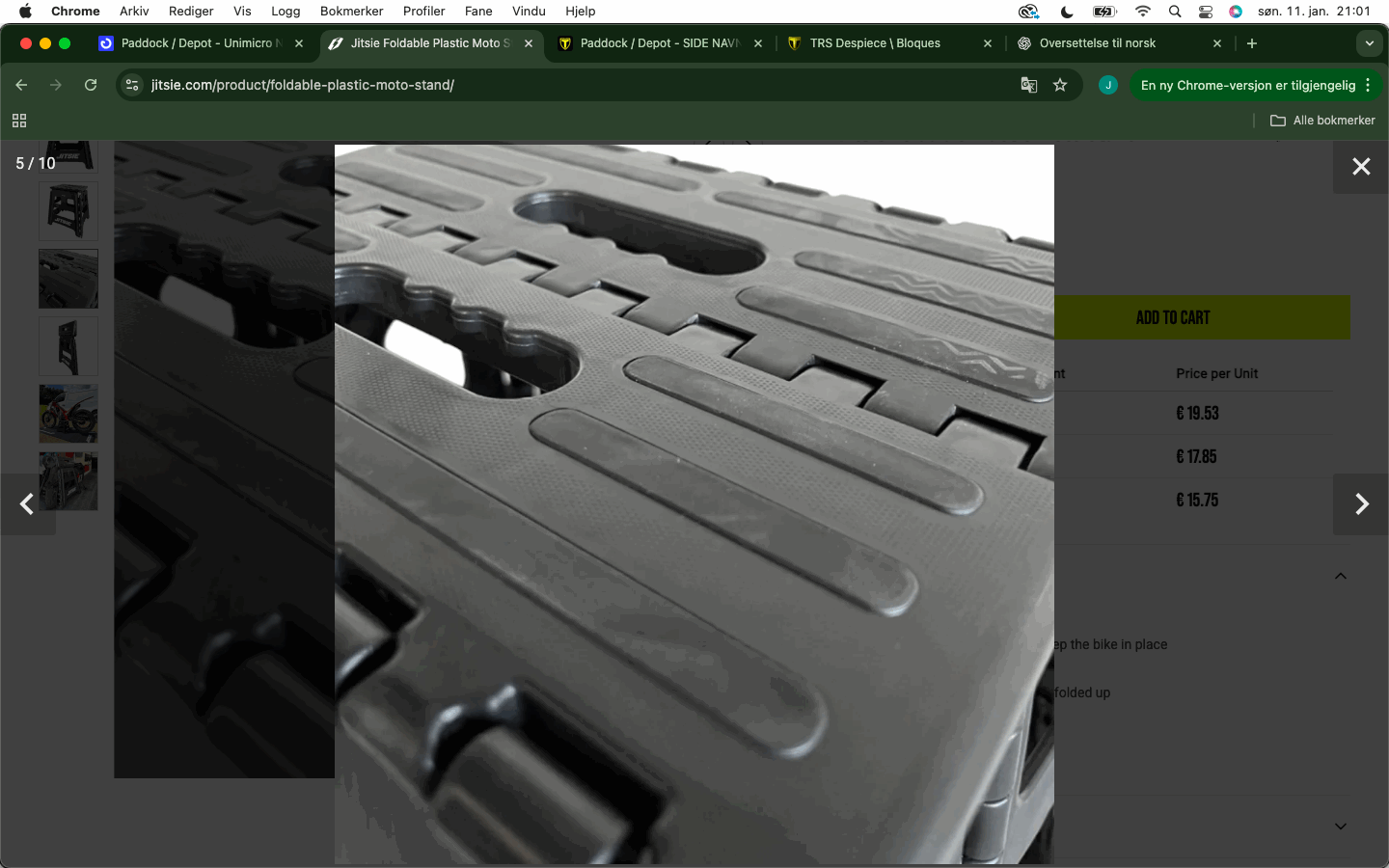This screenshot has width=1389, height=868.
Task: Expand the collapsed section at the bottom
Action: point(1340,827)
